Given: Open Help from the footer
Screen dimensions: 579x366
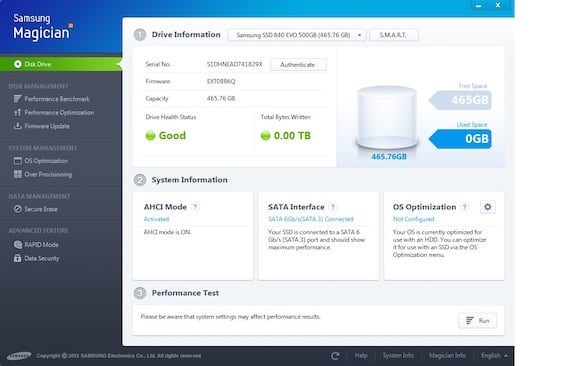Looking at the screenshot, I should pos(361,356).
